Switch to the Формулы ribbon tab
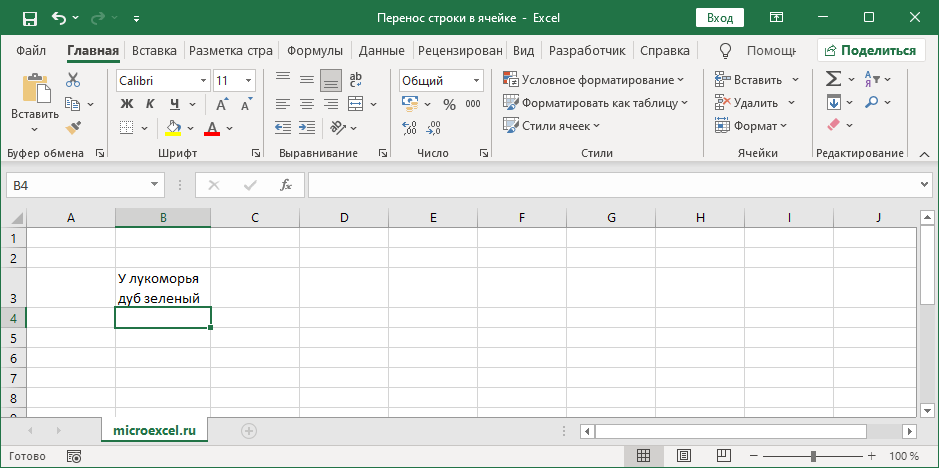Viewport: 939px width, 468px height. (314, 50)
